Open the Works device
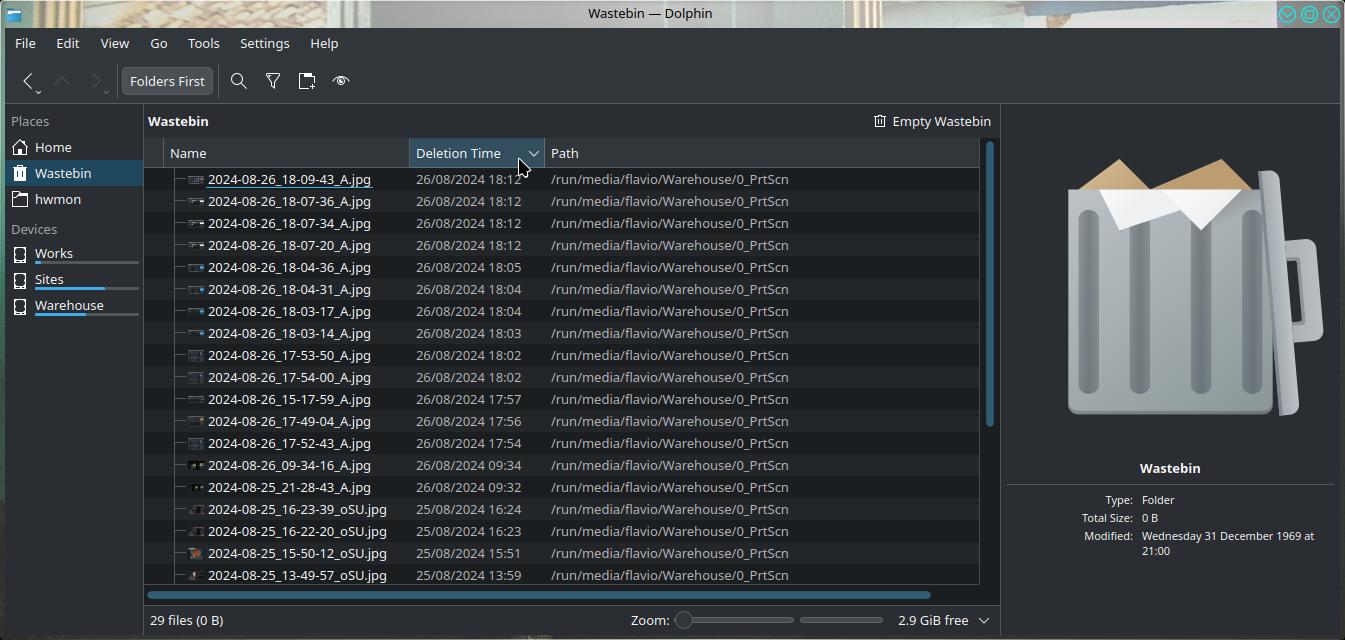The height and width of the screenshot is (640, 1345). coord(54,253)
